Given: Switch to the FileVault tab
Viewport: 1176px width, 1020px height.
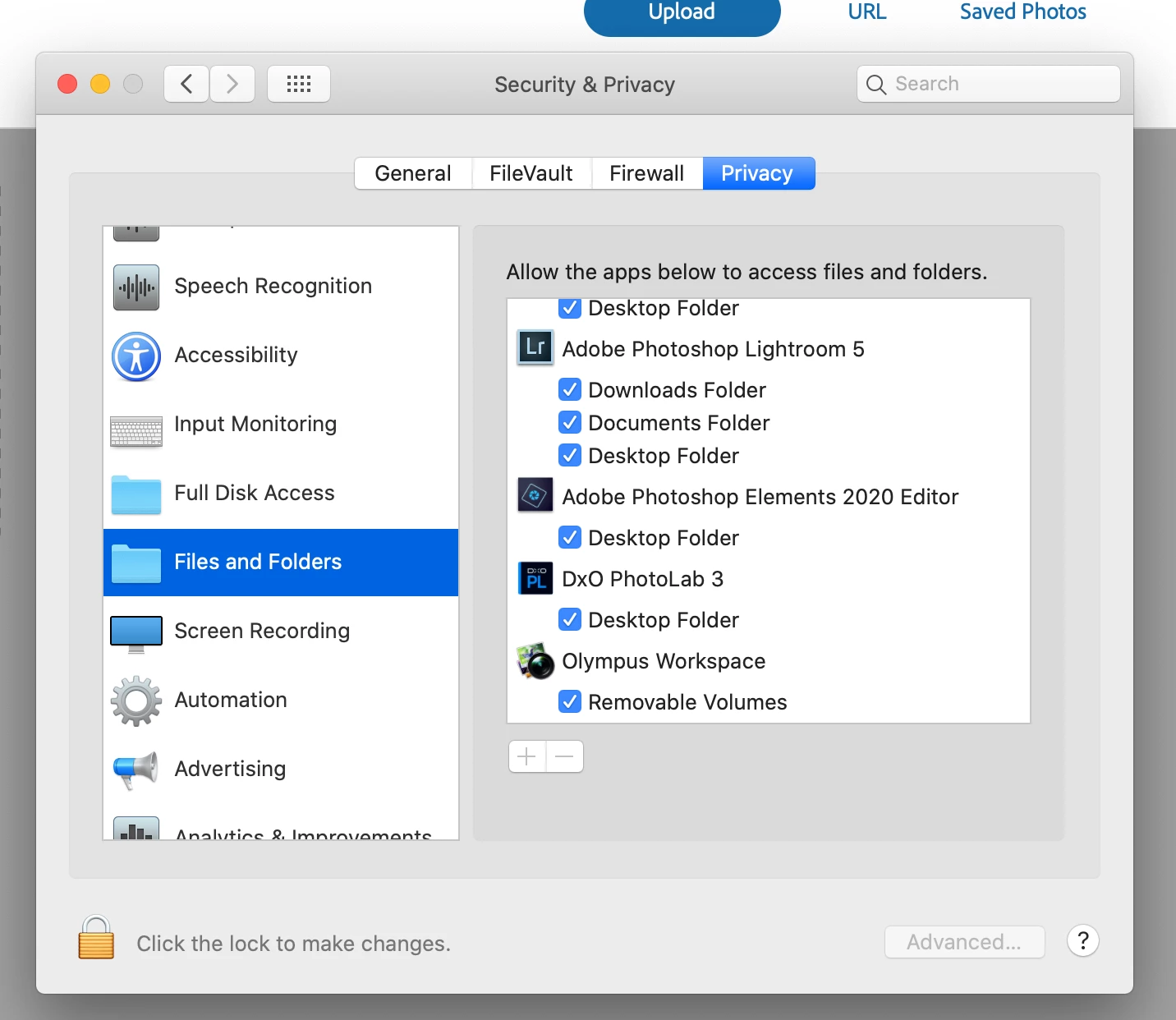Looking at the screenshot, I should click(531, 173).
